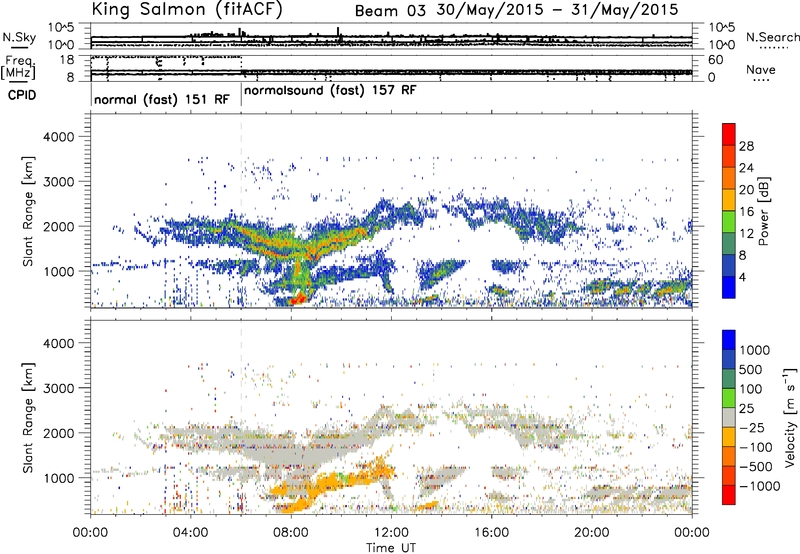The image size is (800, 554).
Task: Click the '12:00' time axis tick label
Action: pos(391,533)
